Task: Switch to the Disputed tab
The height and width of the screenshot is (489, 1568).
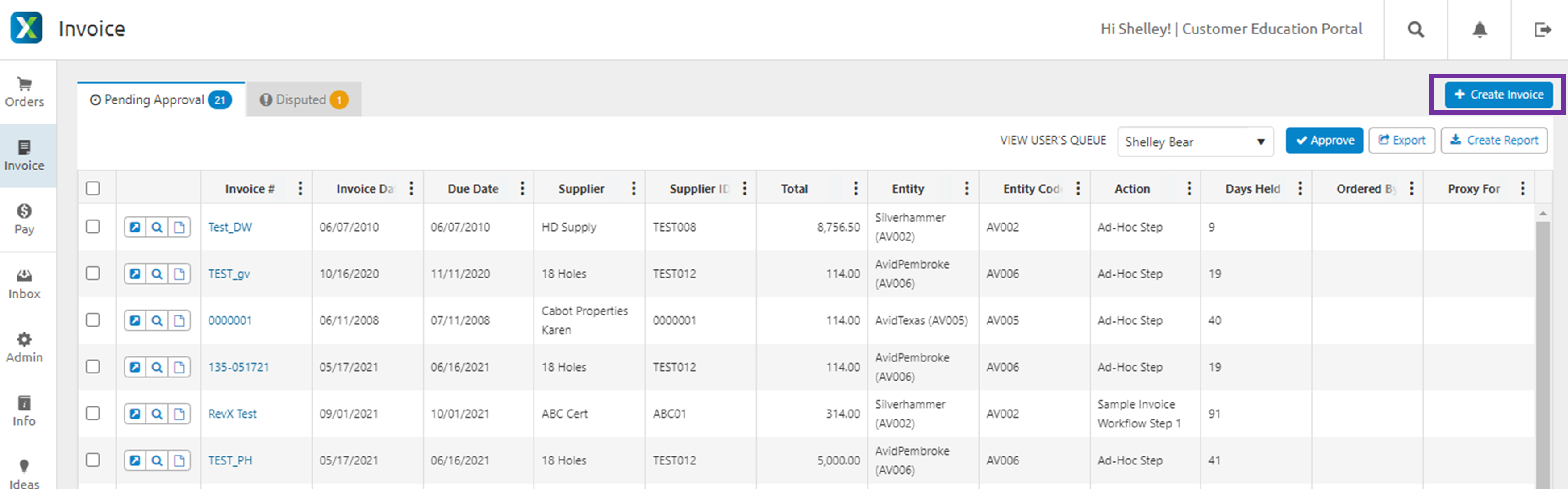Action: (x=303, y=99)
